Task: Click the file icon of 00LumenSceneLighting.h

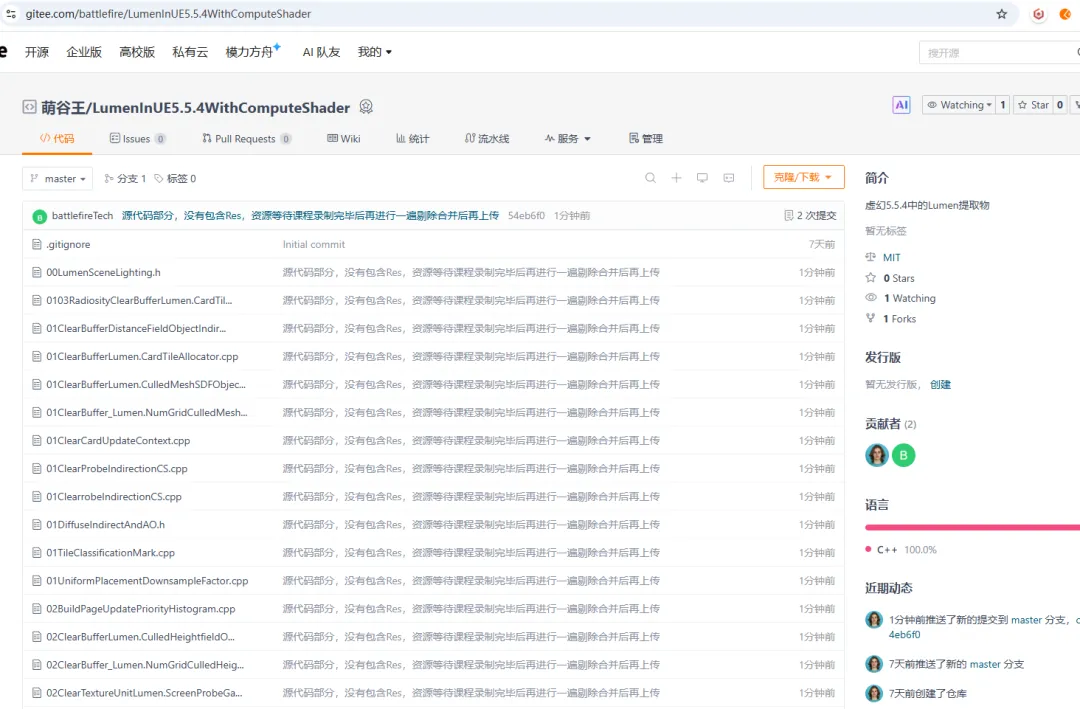Action: tap(37, 272)
